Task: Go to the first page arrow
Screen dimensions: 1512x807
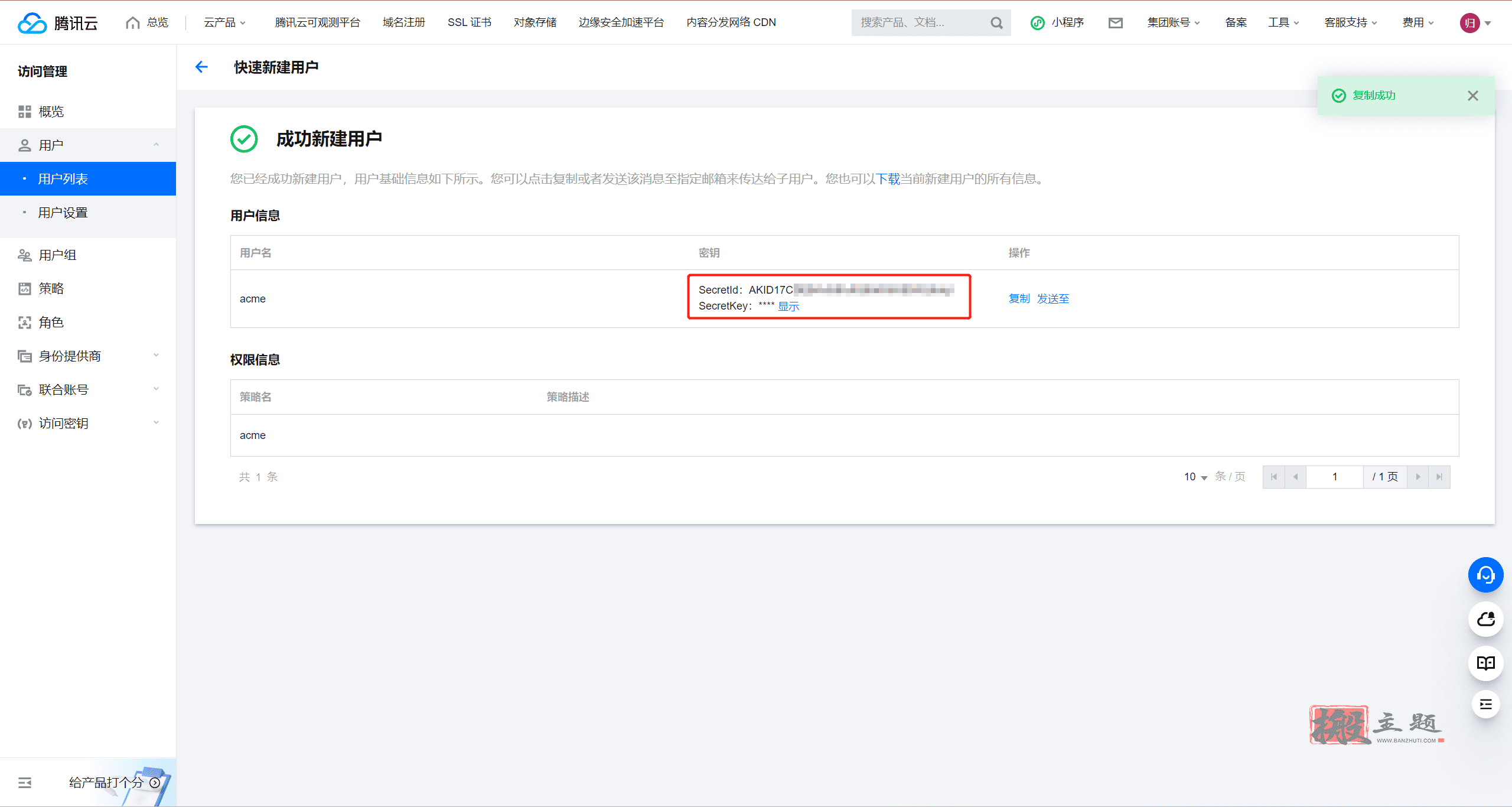Action: (1274, 477)
